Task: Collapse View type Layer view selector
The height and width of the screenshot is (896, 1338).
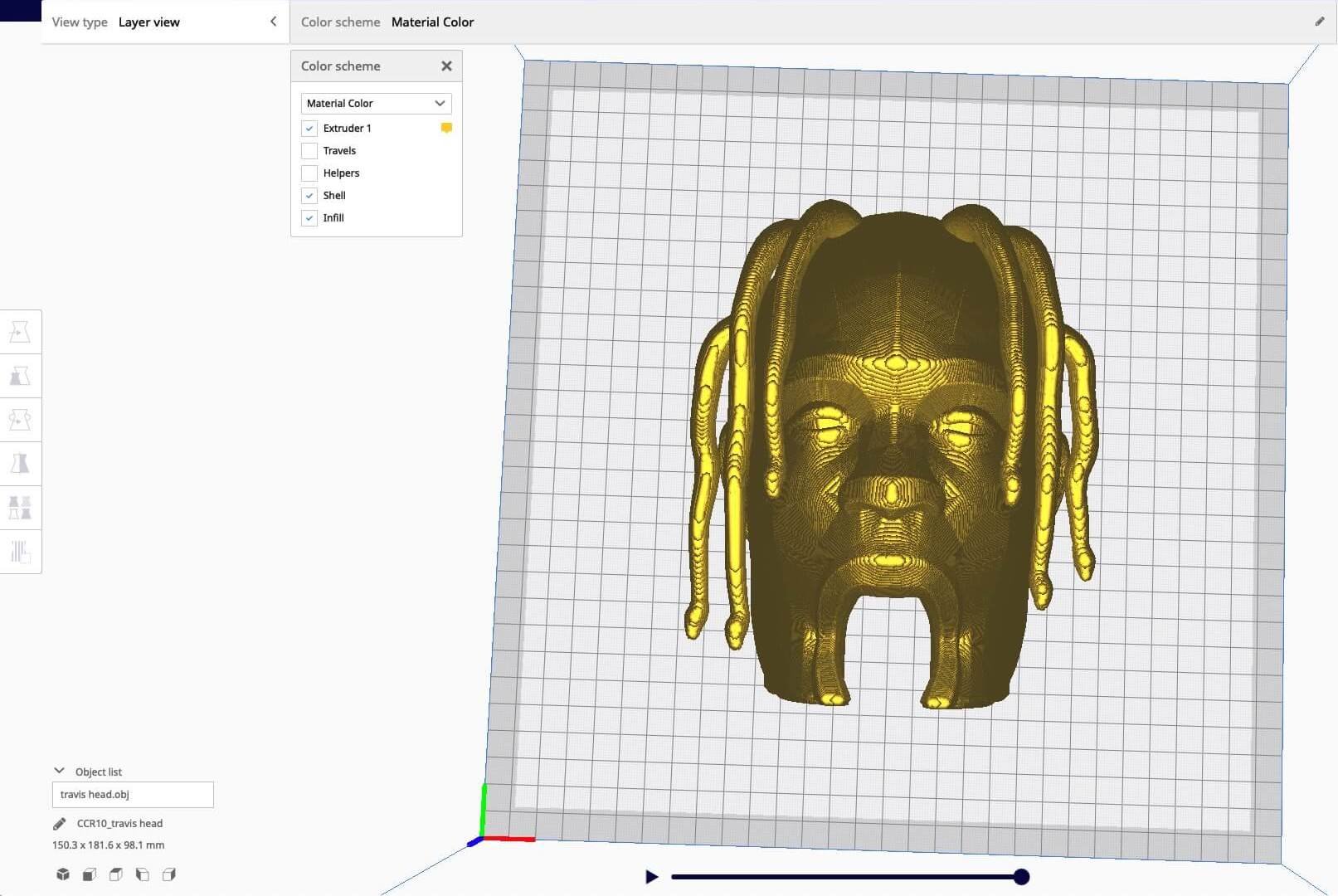Action: (273, 22)
